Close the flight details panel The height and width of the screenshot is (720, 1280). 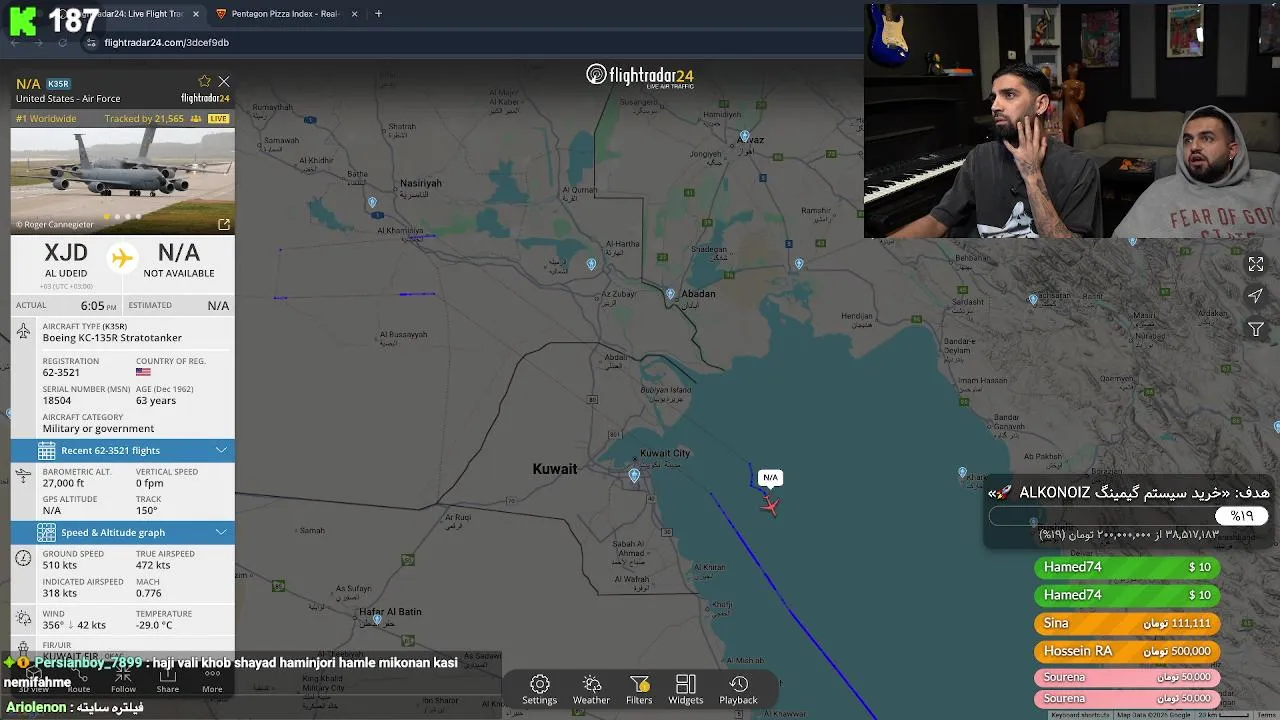(224, 81)
